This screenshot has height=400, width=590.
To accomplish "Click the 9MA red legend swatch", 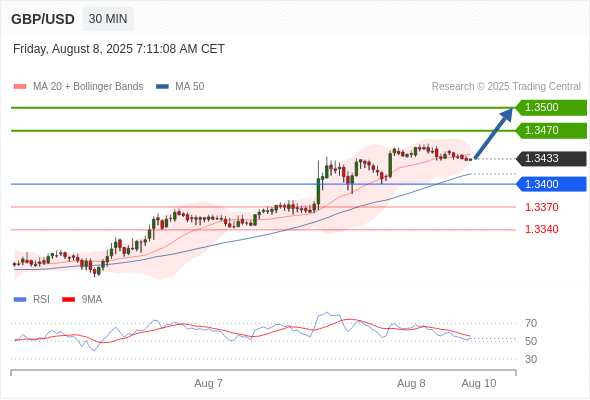I will click(68, 300).
